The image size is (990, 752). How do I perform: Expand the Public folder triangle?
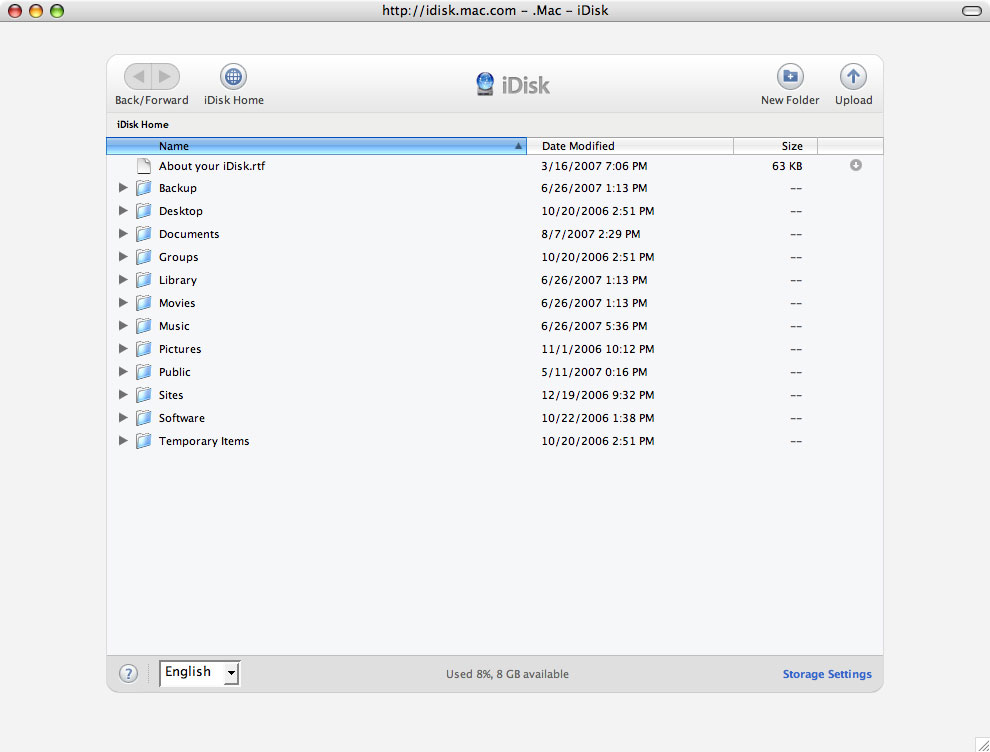click(x=123, y=371)
